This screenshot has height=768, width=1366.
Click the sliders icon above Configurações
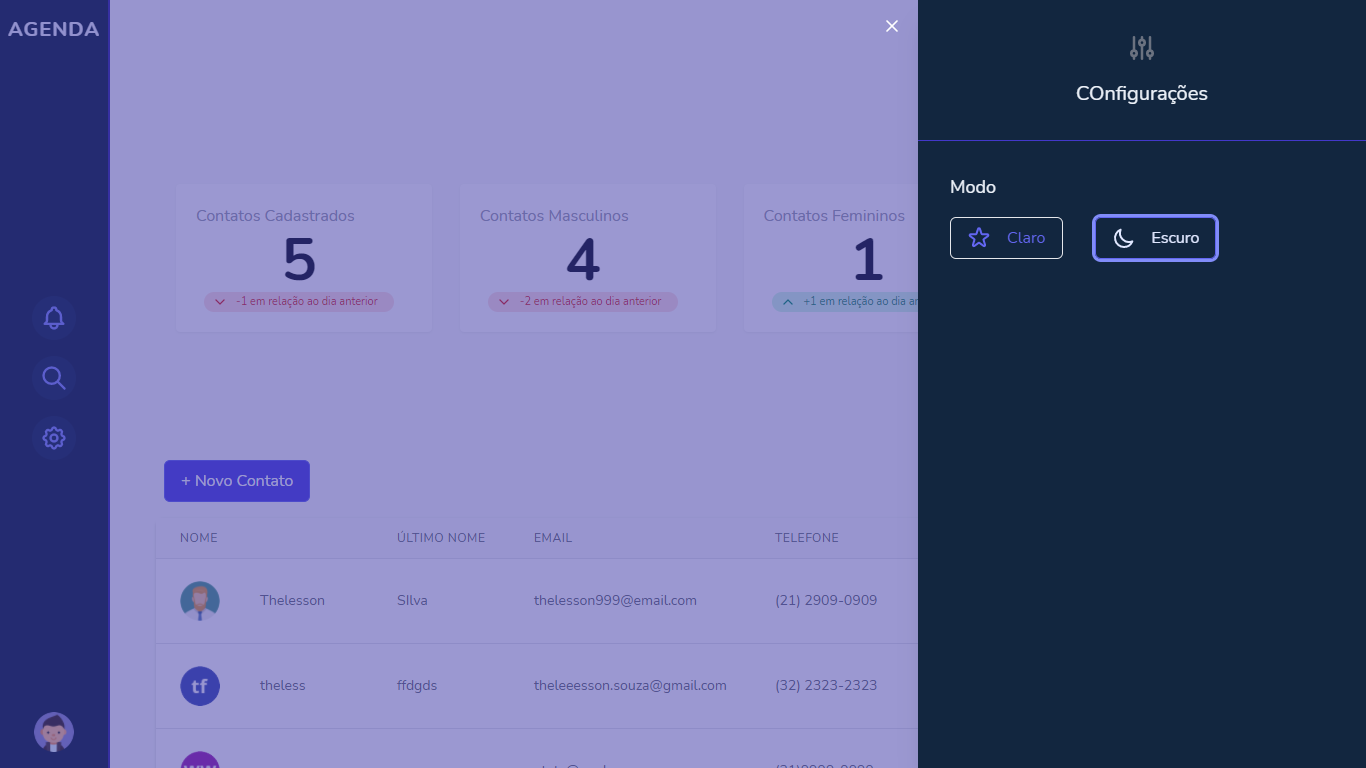[x=1142, y=47]
